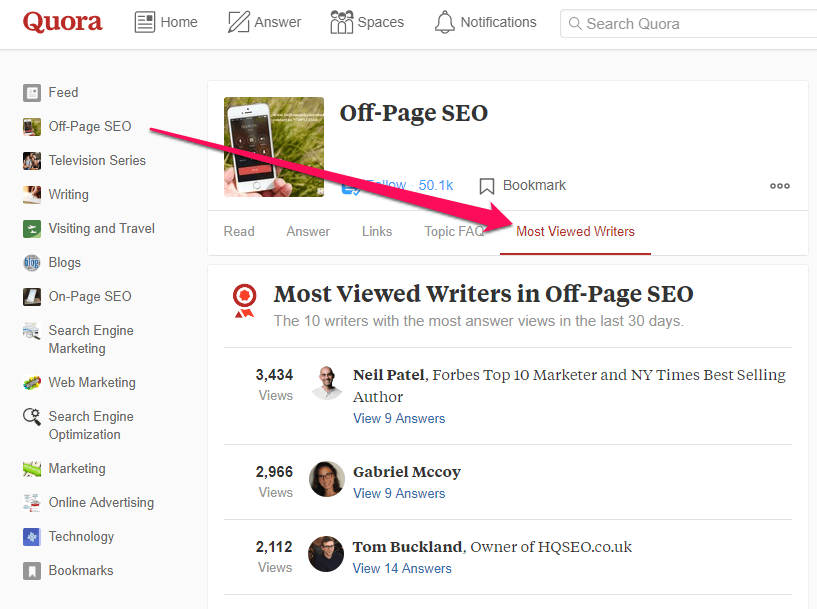This screenshot has width=817, height=609.
Task: Switch to the topic's Answer tab
Action: 308,231
